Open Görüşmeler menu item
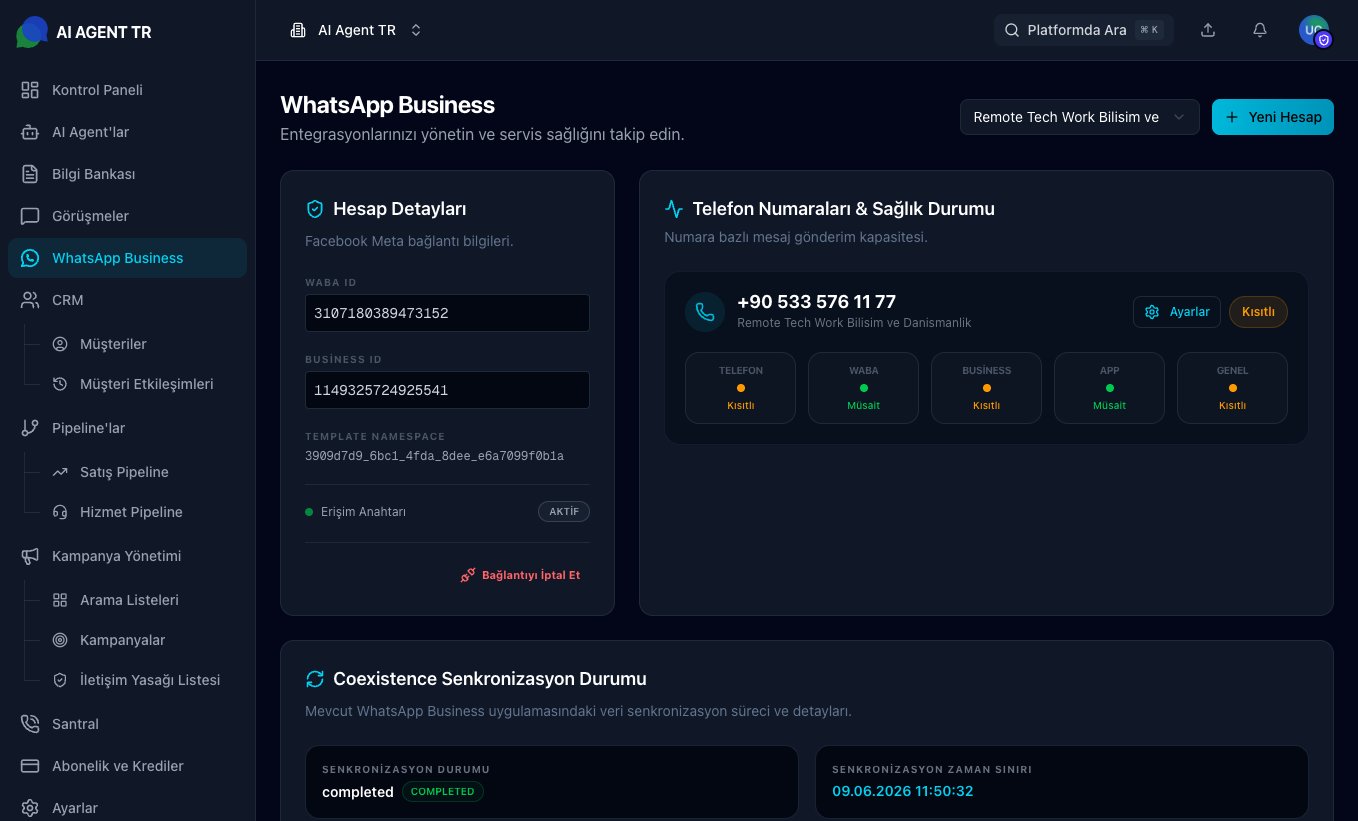 pos(127,216)
